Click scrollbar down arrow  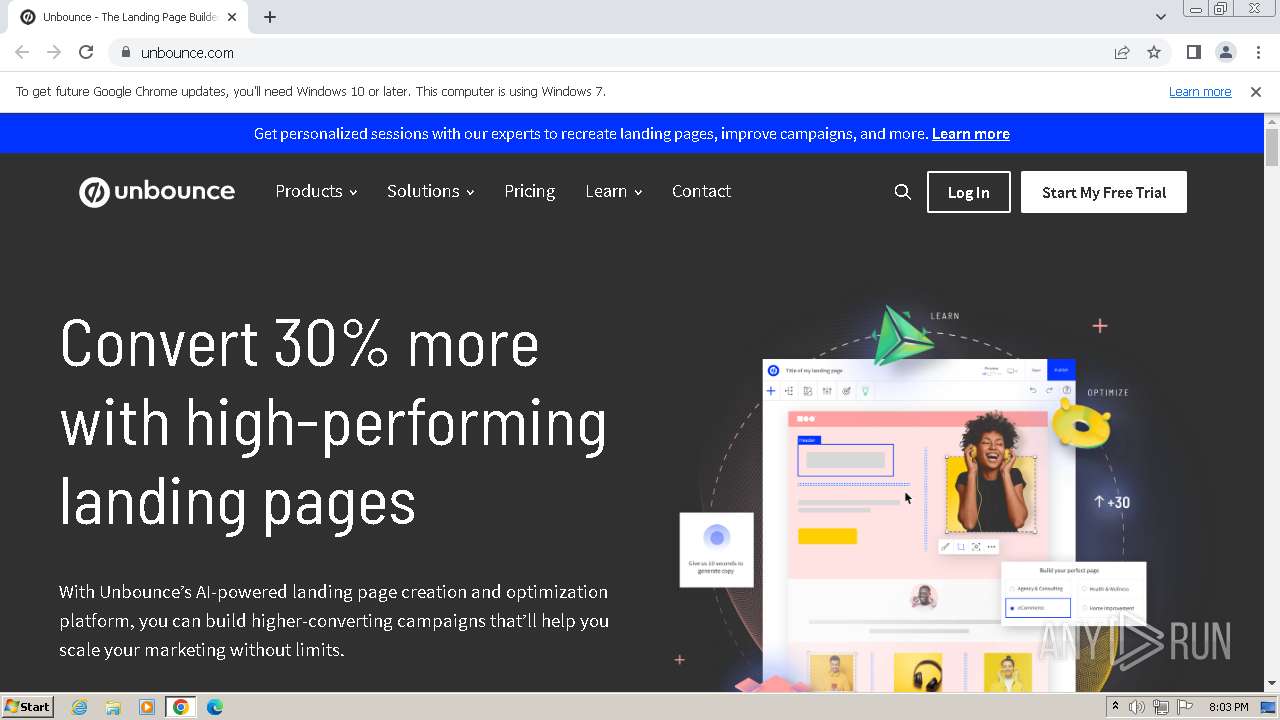(x=1272, y=684)
